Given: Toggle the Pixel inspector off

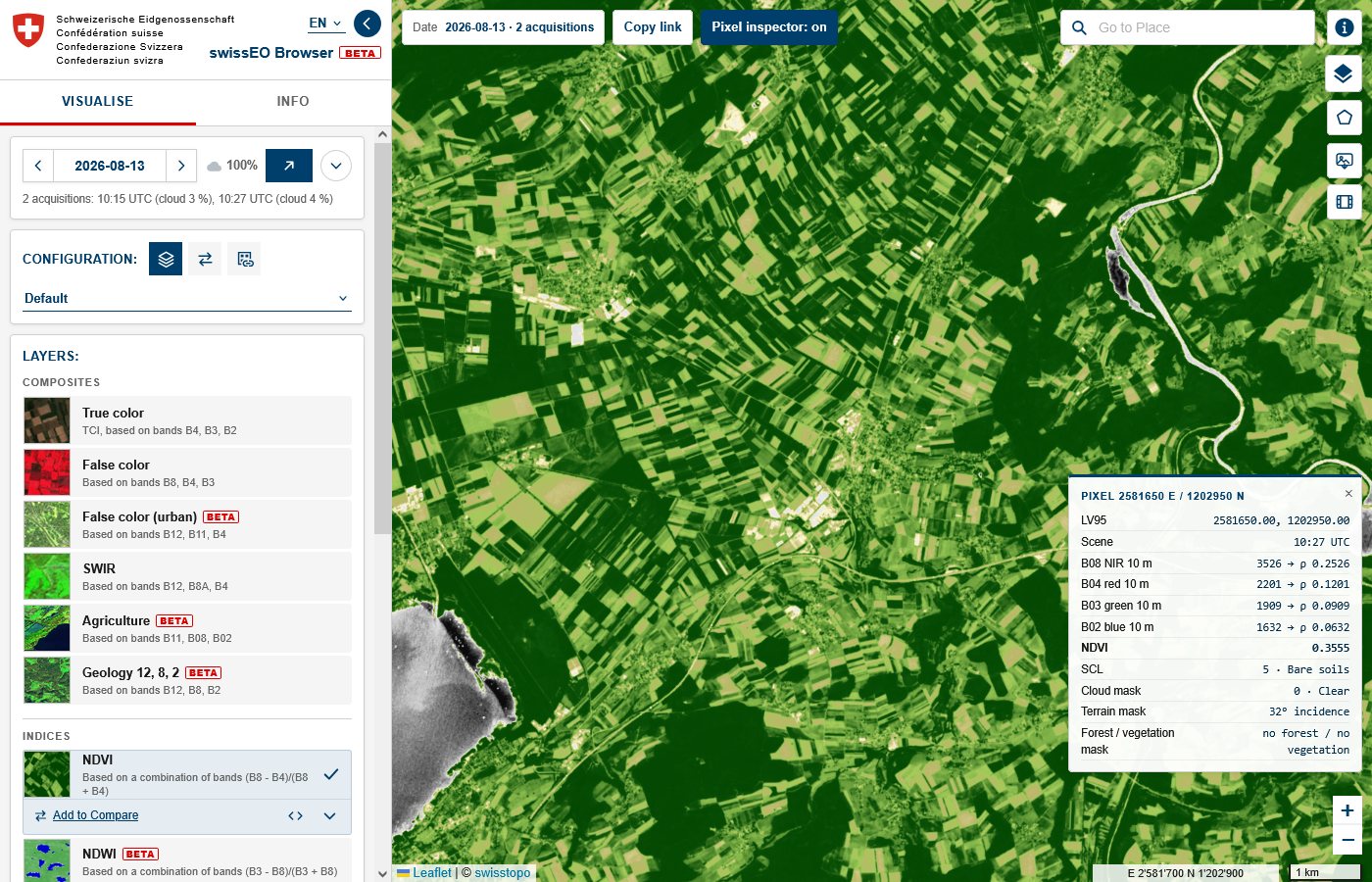Looking at the screenshot, I should 769,27.
